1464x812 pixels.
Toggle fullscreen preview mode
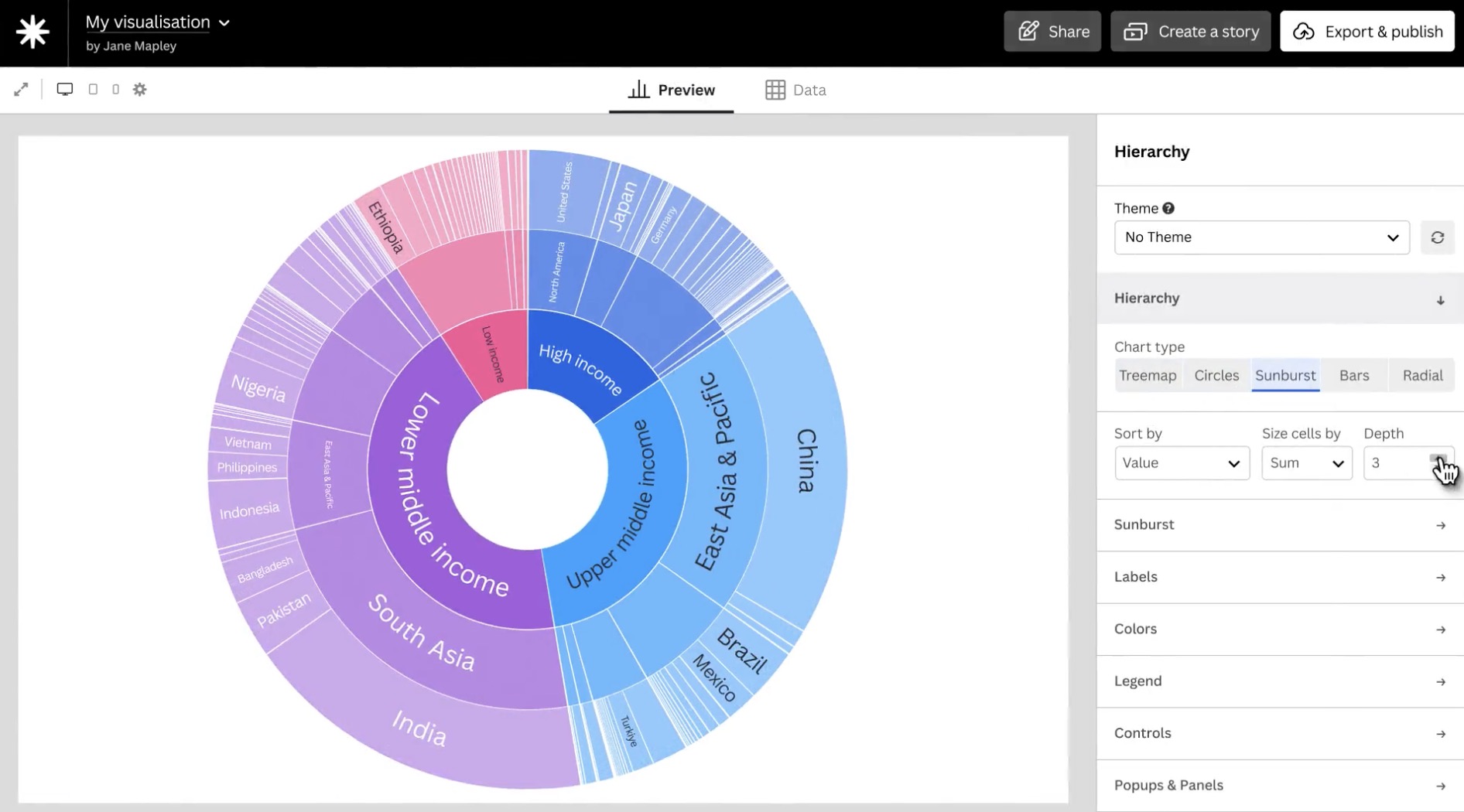21,90
